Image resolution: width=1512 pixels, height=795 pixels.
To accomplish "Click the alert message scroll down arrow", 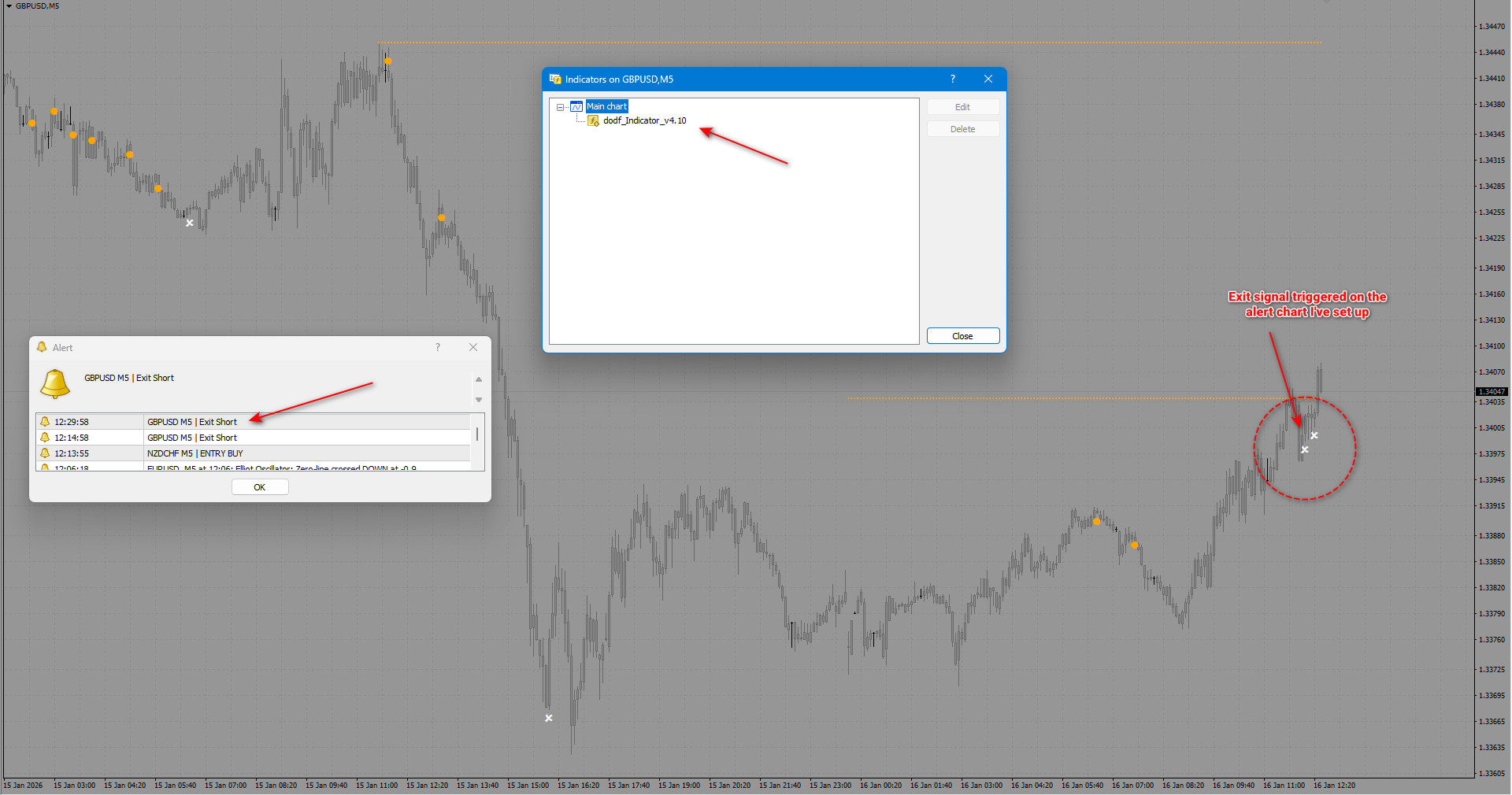I will point(479,400).
